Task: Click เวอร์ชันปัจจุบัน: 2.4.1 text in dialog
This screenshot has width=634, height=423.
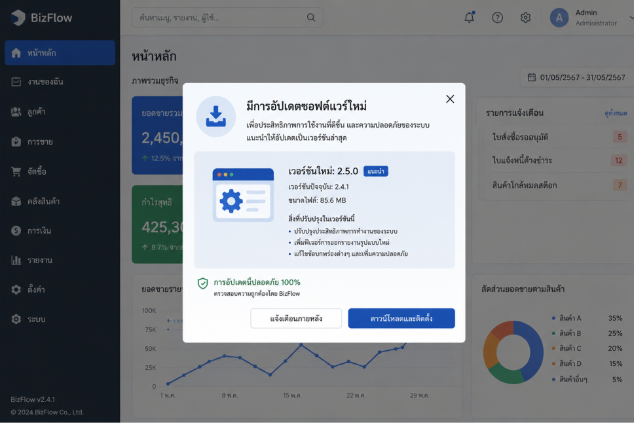Action: (x=319, y=187)
